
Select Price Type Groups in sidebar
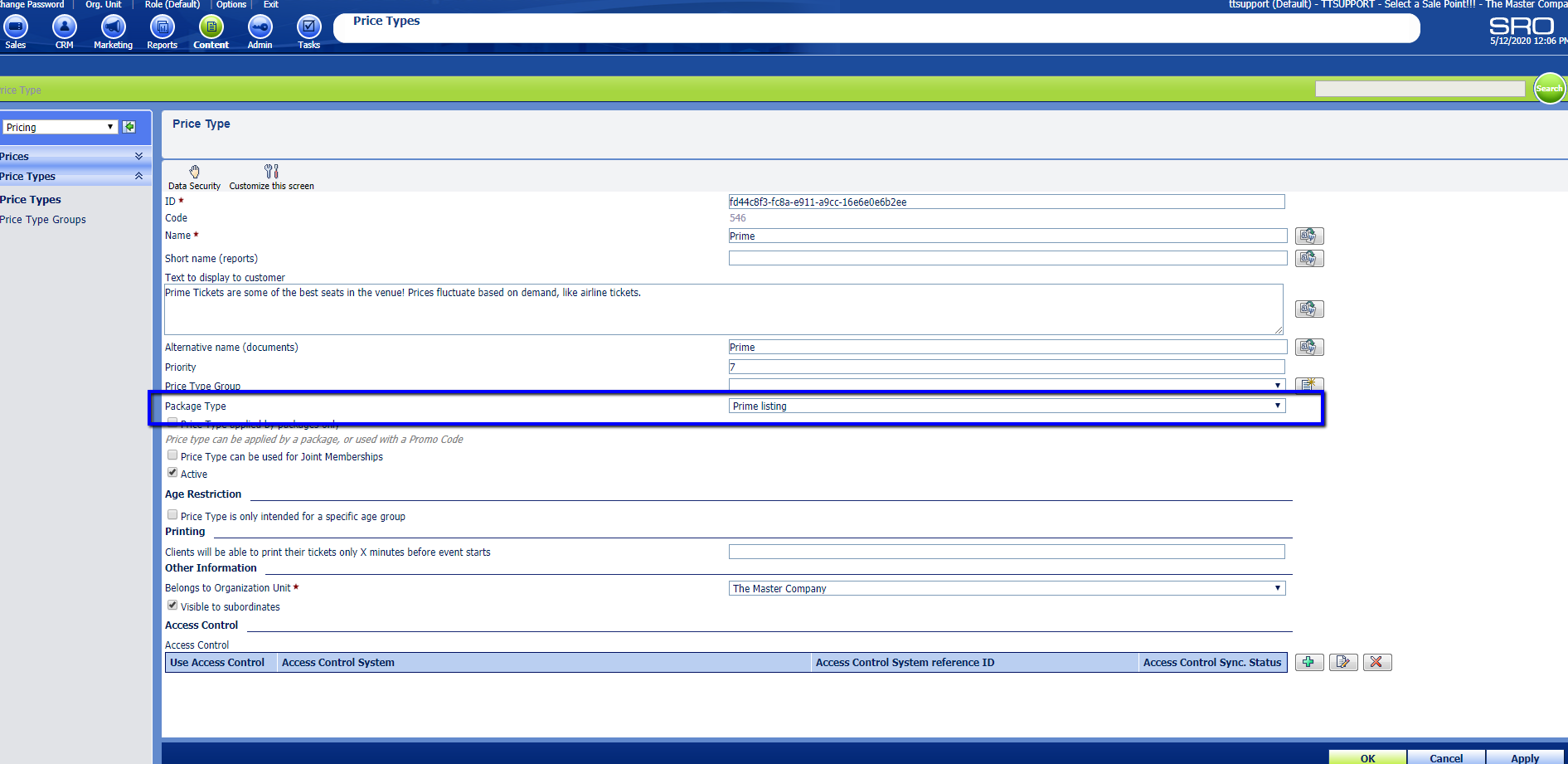tap(43, 220)
